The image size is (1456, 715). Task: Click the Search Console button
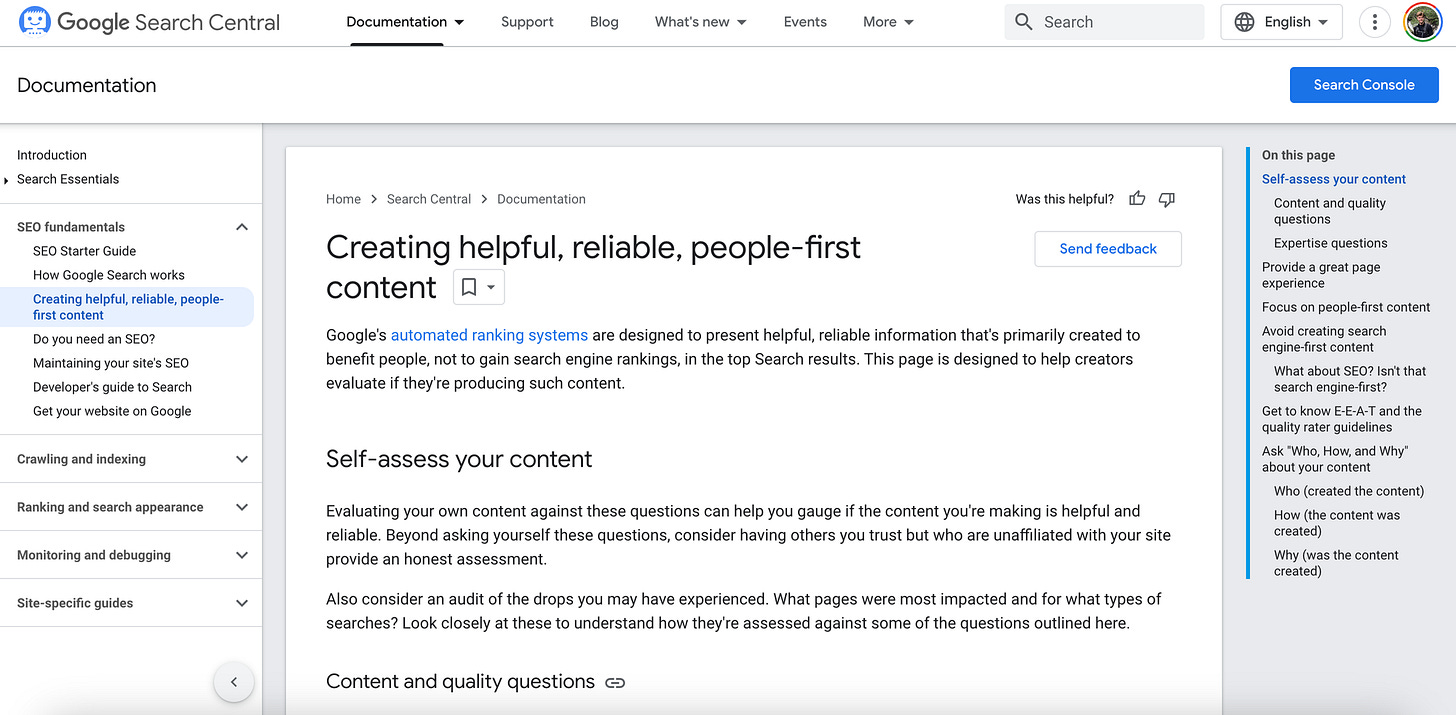[x=1363, y=85]
